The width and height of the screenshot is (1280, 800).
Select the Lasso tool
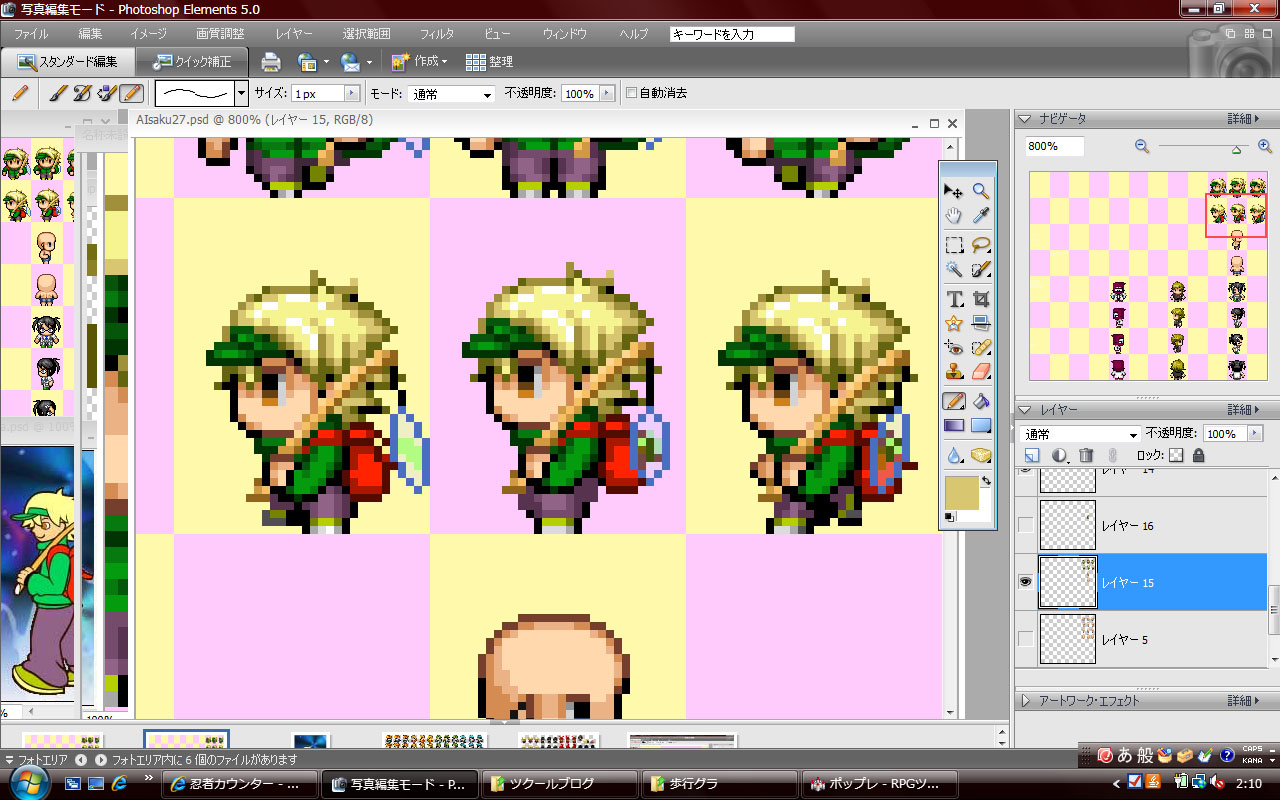(x=981, y=244)
